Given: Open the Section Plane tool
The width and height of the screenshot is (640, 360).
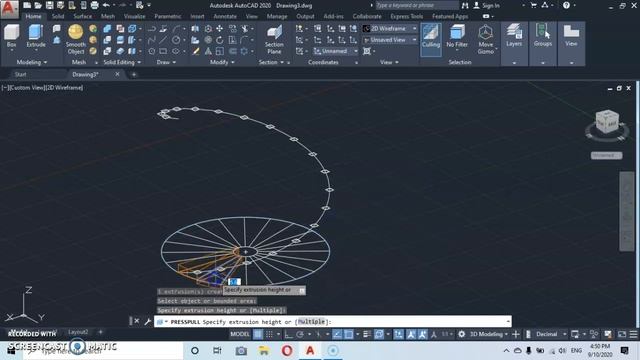Looking at the screenshot, I should coord(274,40).
